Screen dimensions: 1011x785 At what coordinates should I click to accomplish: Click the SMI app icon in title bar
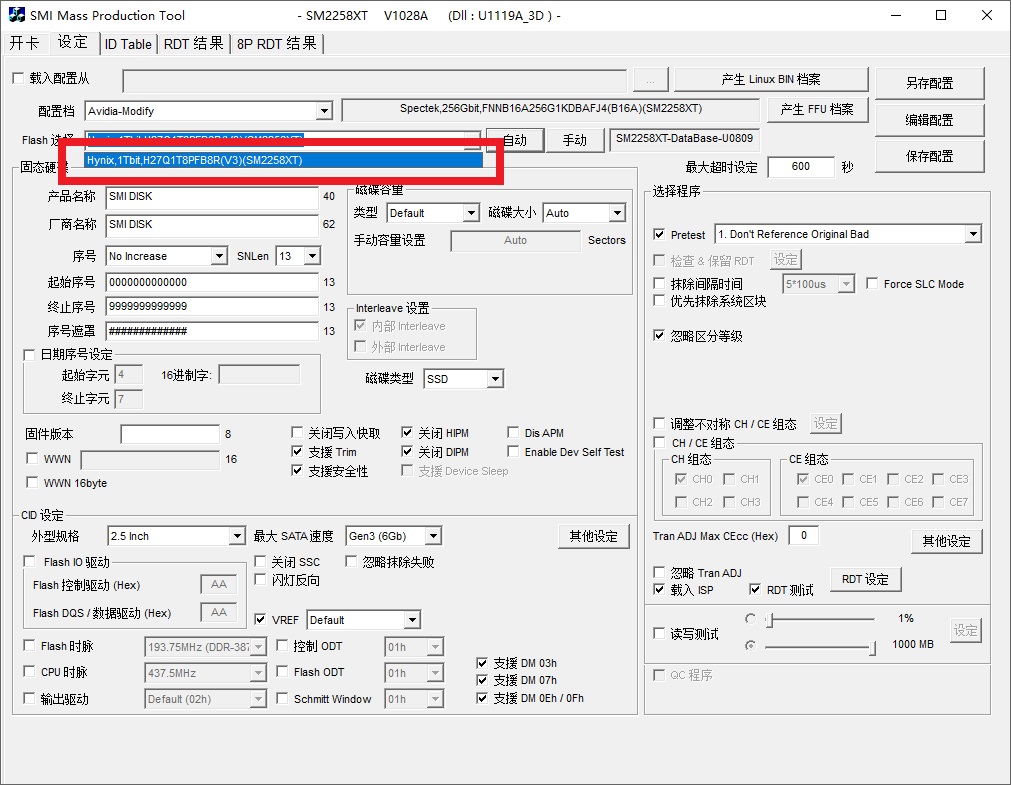tap(17, 15)
